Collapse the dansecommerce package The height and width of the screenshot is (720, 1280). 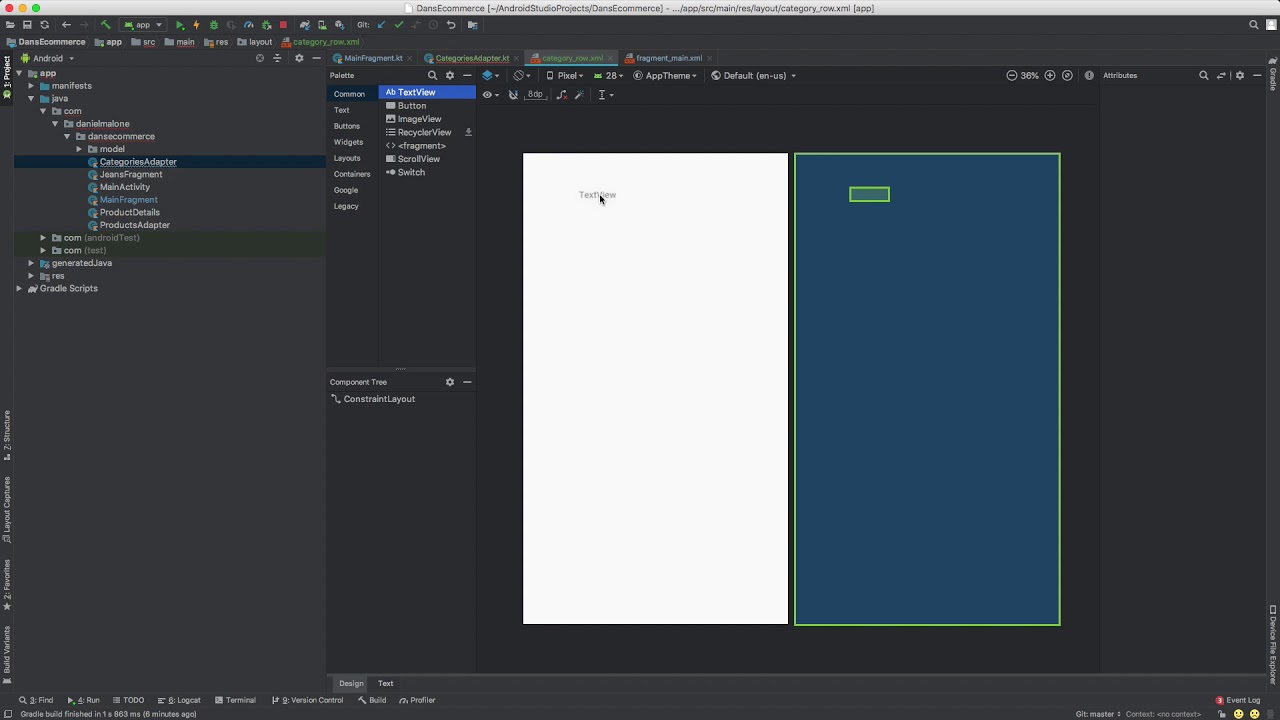click(67, 136)
